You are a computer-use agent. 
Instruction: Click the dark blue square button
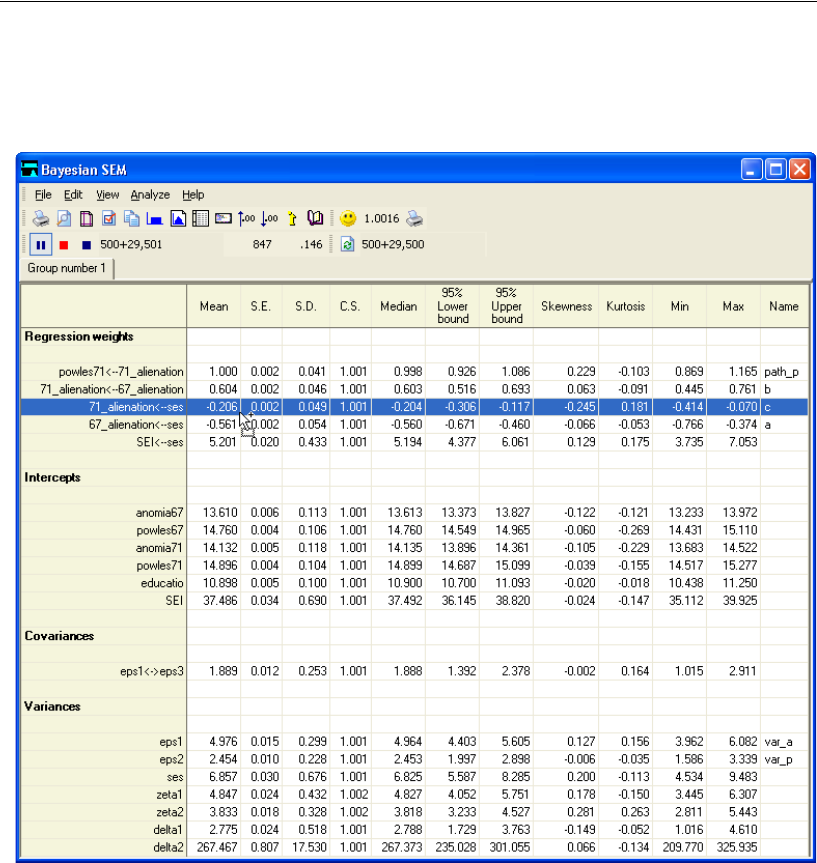tap(86, 244)
